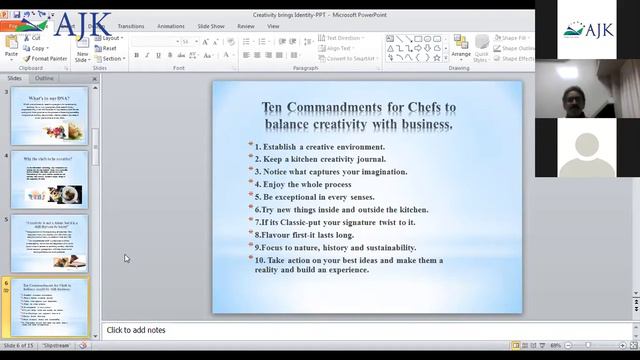Open the Line Spacing dropdown
Image resolution: width=640 pixels, height=360 pixels.
[308, 42]
